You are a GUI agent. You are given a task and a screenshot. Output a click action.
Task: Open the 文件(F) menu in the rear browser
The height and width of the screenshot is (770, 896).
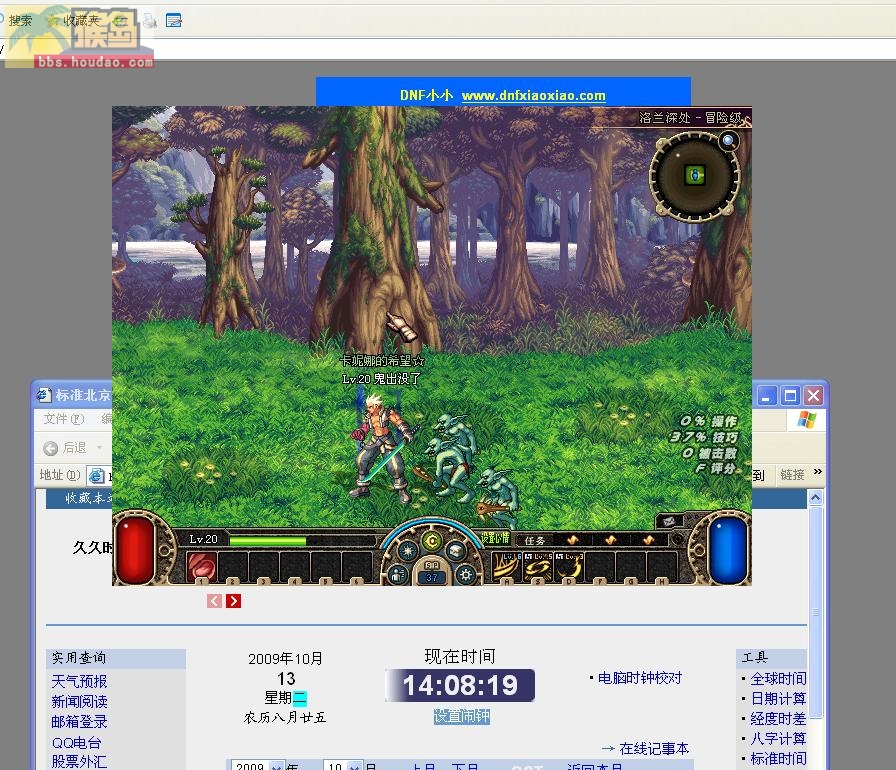[64, 419]
